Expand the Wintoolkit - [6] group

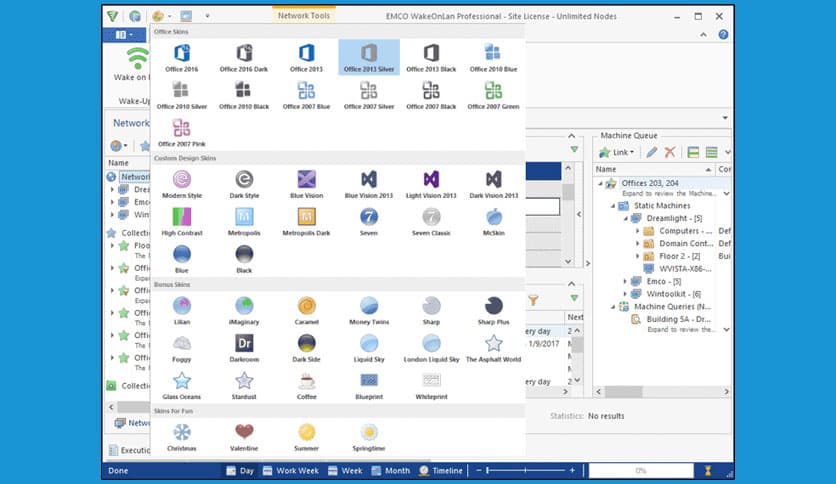point(625,294)
